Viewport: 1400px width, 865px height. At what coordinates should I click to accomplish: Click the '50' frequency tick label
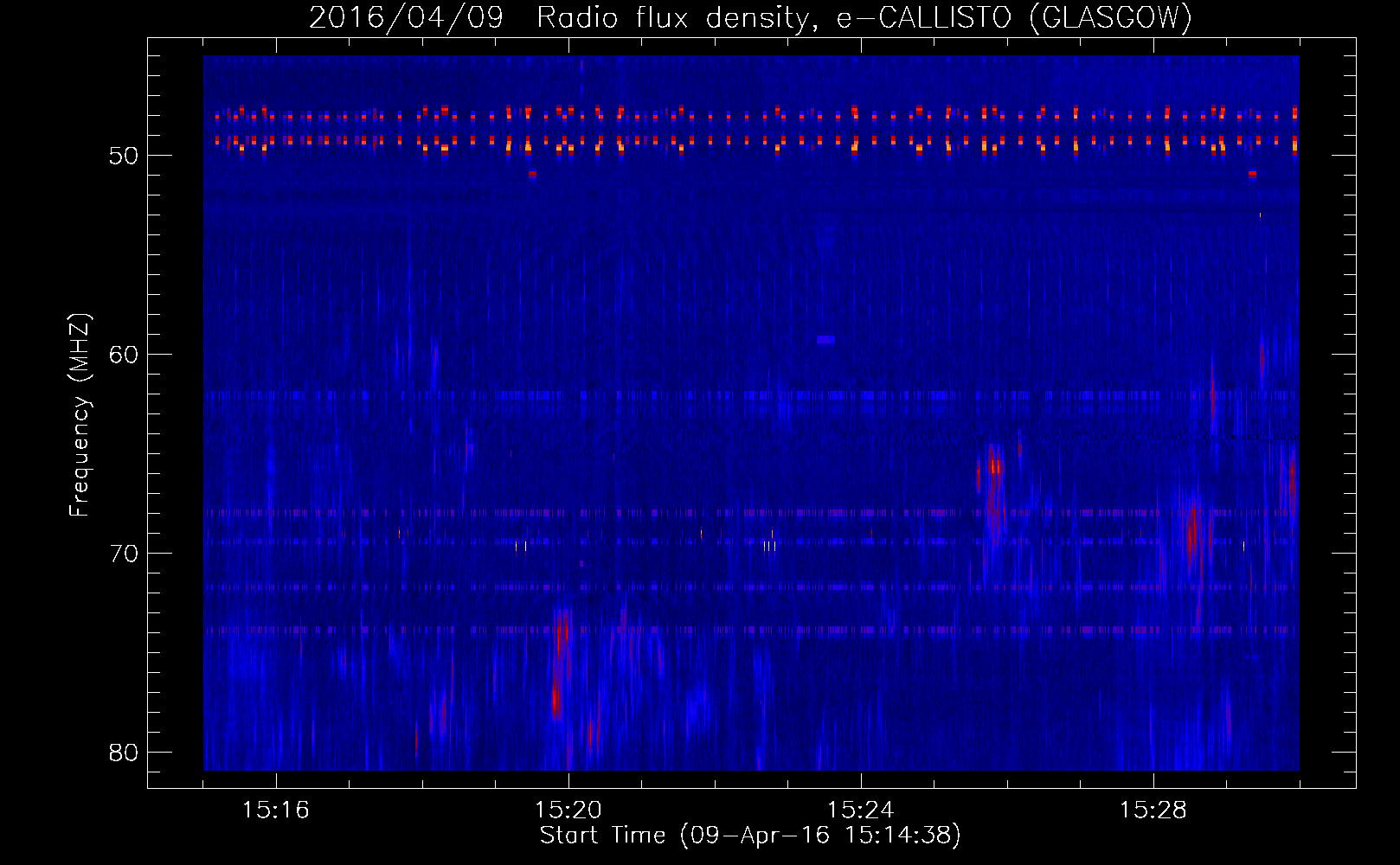point(124,156)
